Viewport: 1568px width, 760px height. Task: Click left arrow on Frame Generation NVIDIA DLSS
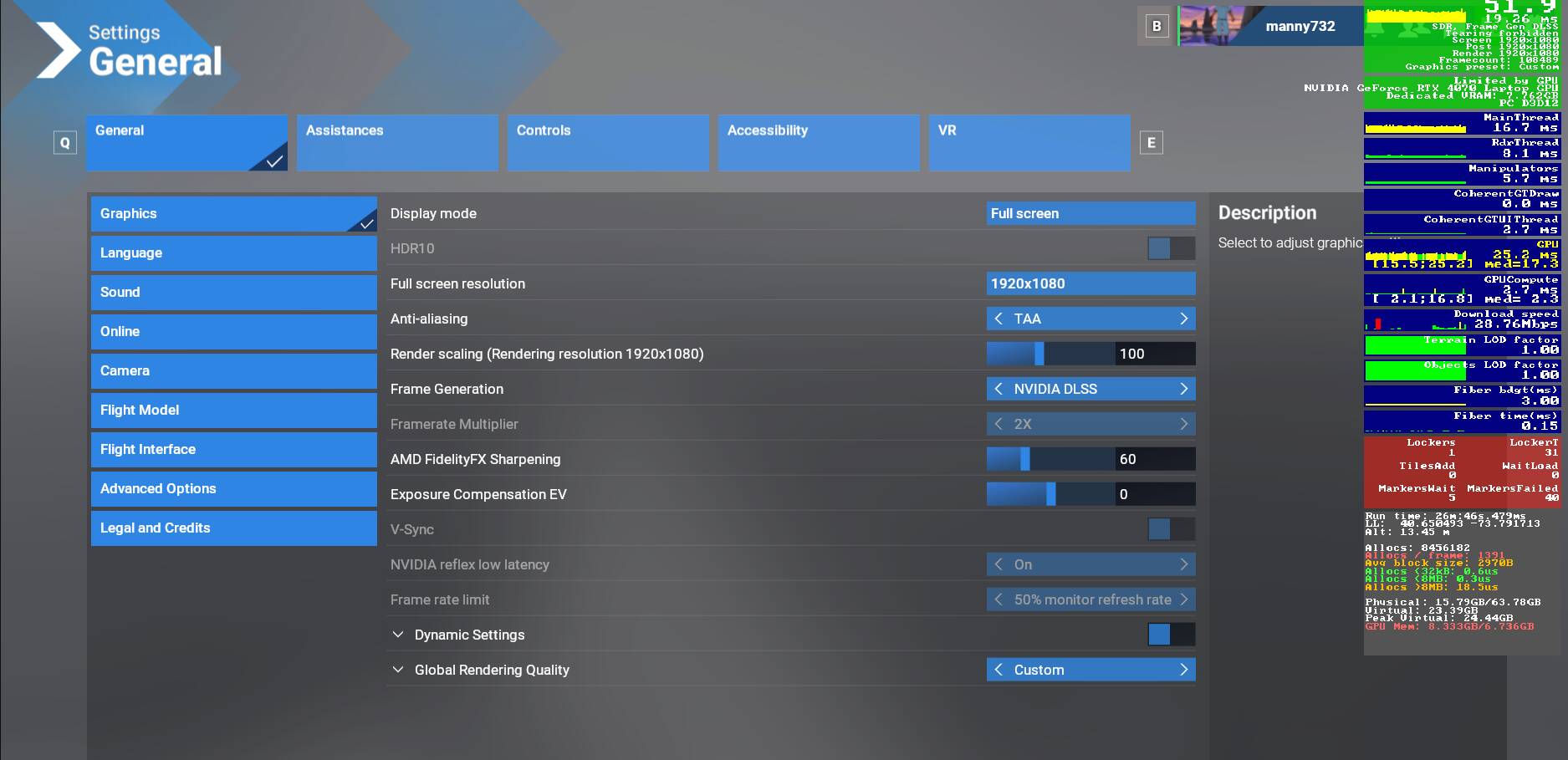(x=999, y=389)
